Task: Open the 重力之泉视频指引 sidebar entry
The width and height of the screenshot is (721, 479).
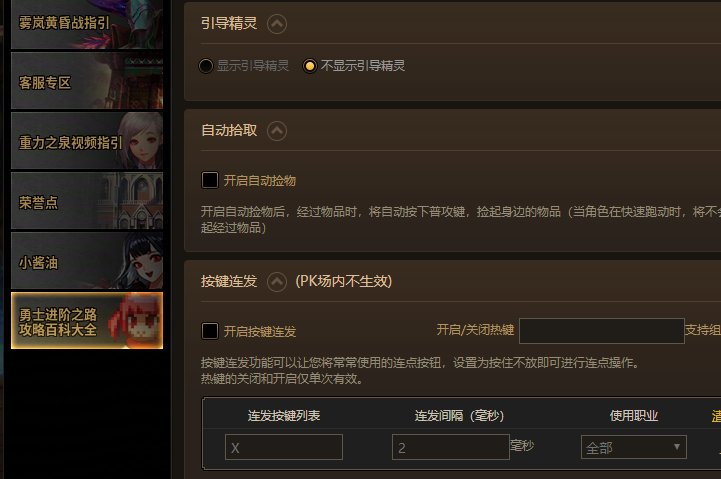Action: (87, 141)
